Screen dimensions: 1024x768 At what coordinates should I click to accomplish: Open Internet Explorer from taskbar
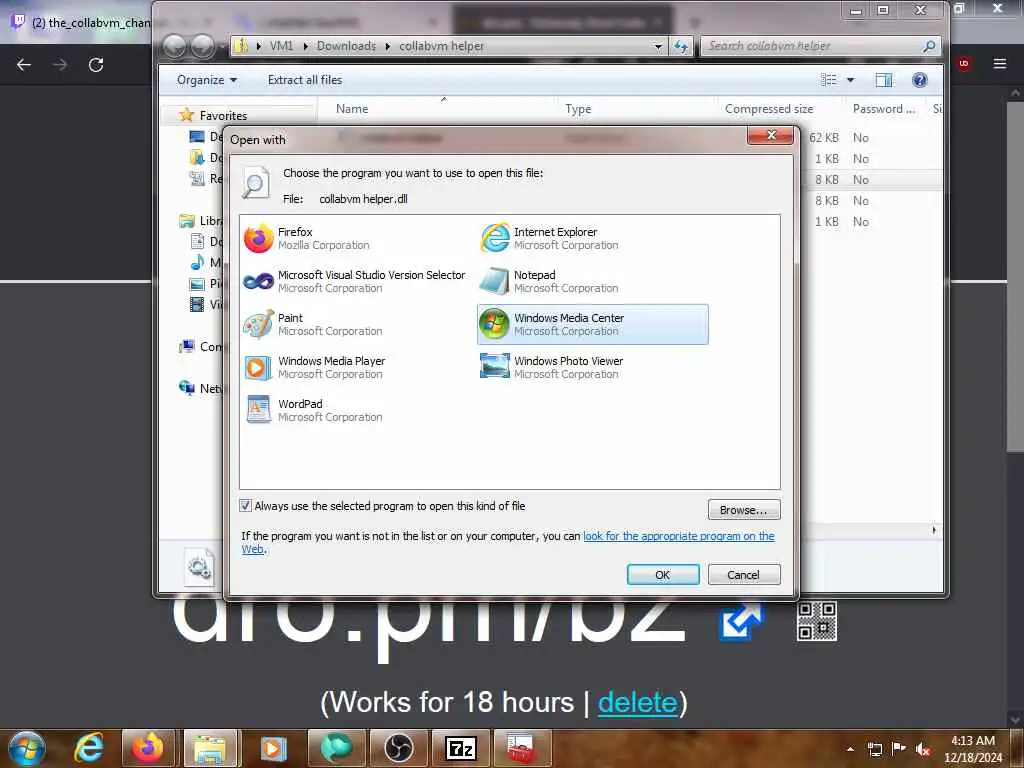(89, 748)
